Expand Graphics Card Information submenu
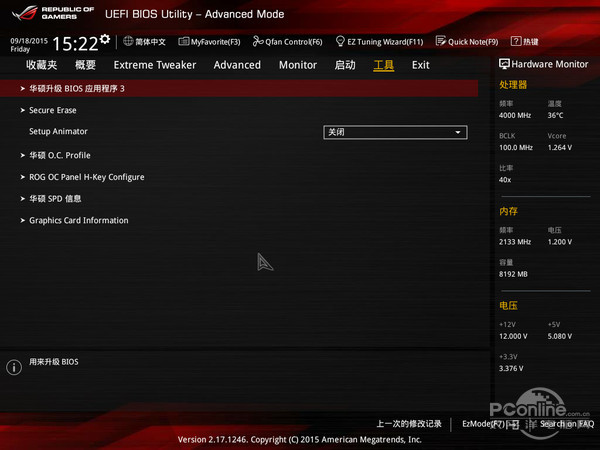The height and width of the screenshot is (450, 600). [x=78, y=220]
